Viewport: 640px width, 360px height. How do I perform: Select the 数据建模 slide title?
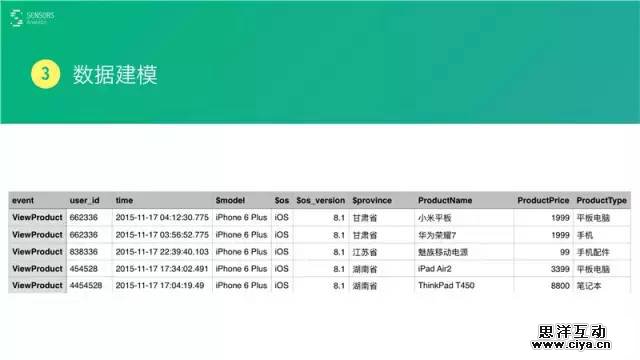[x=115, y=74]
